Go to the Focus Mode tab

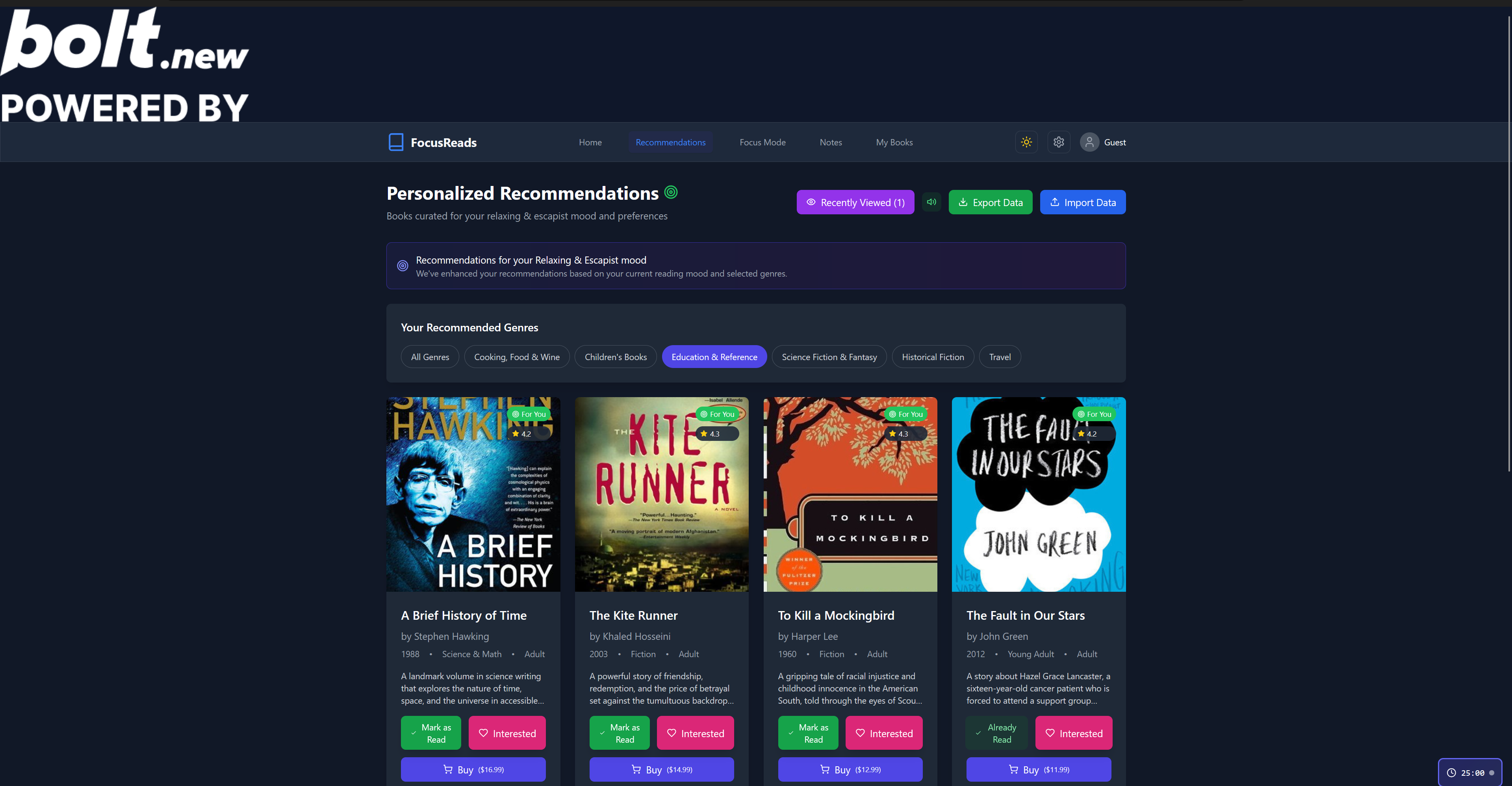click(x=762, y=142)
